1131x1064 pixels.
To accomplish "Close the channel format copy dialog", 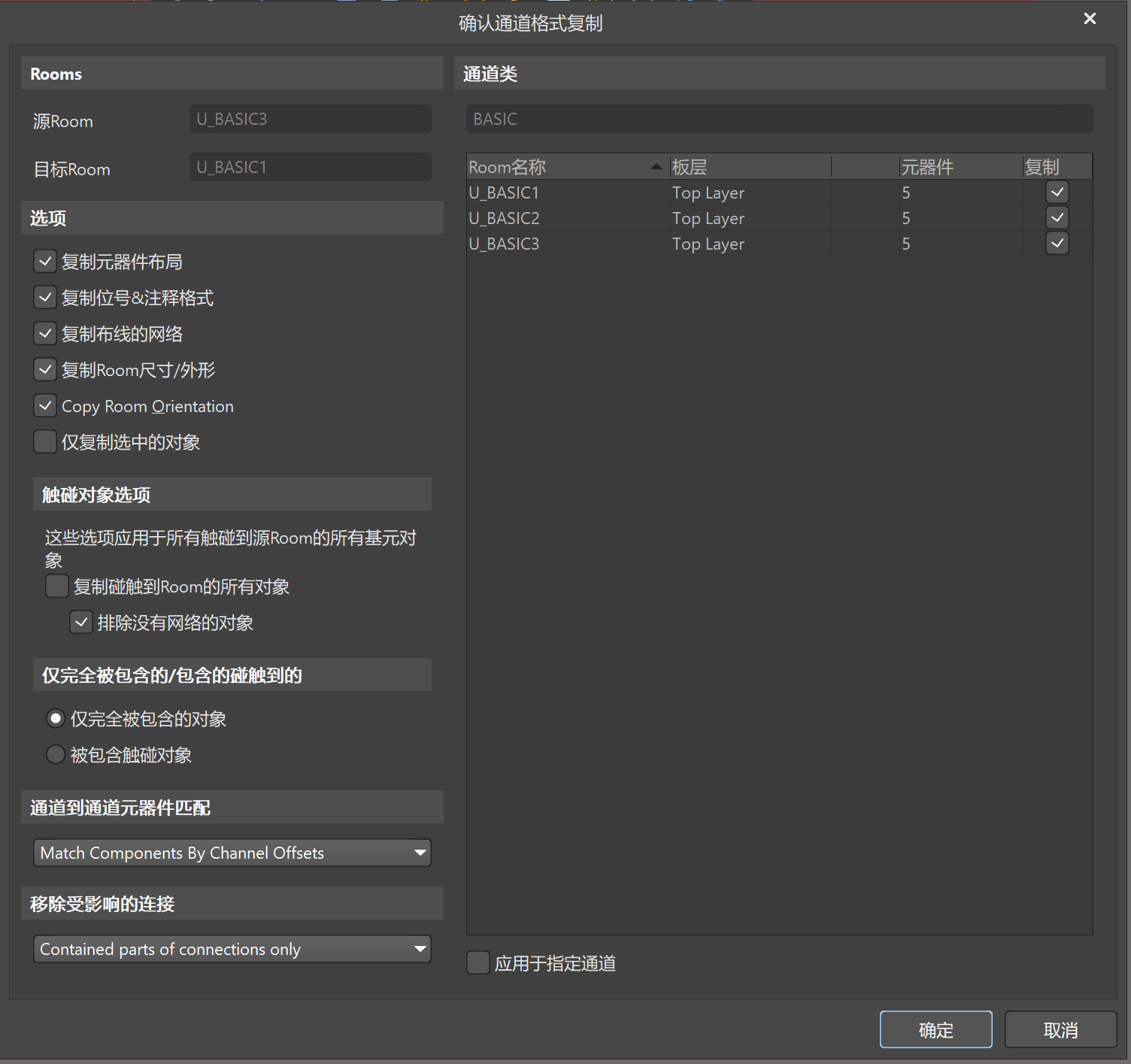I will [x=1089, y=19].
